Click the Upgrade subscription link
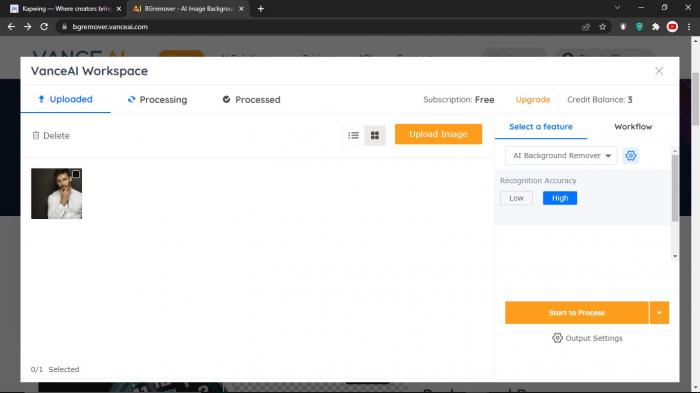 533,100
